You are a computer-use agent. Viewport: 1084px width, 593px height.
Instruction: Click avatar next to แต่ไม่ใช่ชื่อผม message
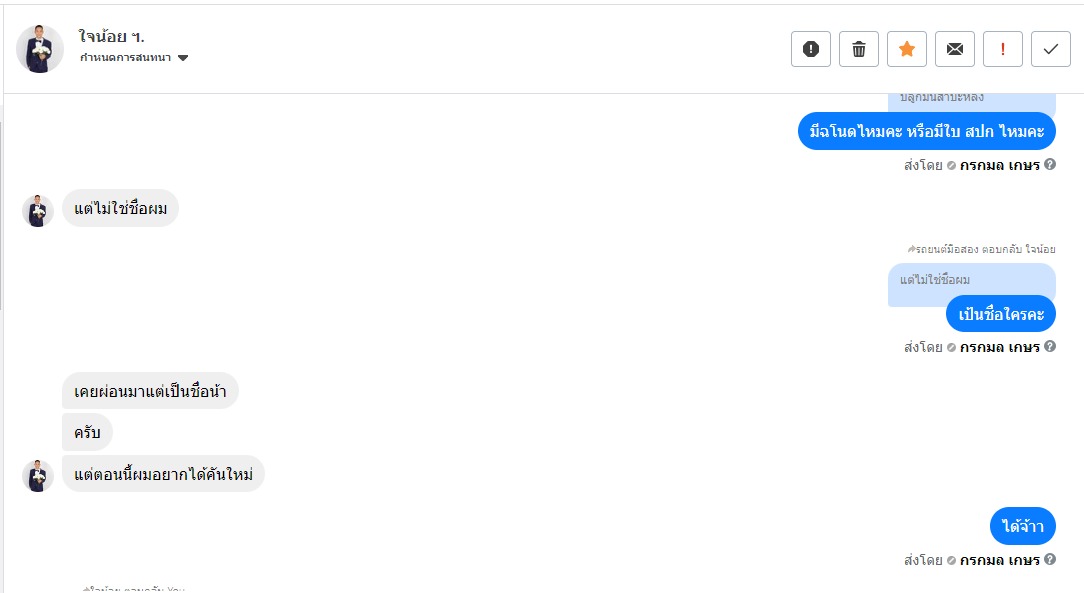click(38, 210)
